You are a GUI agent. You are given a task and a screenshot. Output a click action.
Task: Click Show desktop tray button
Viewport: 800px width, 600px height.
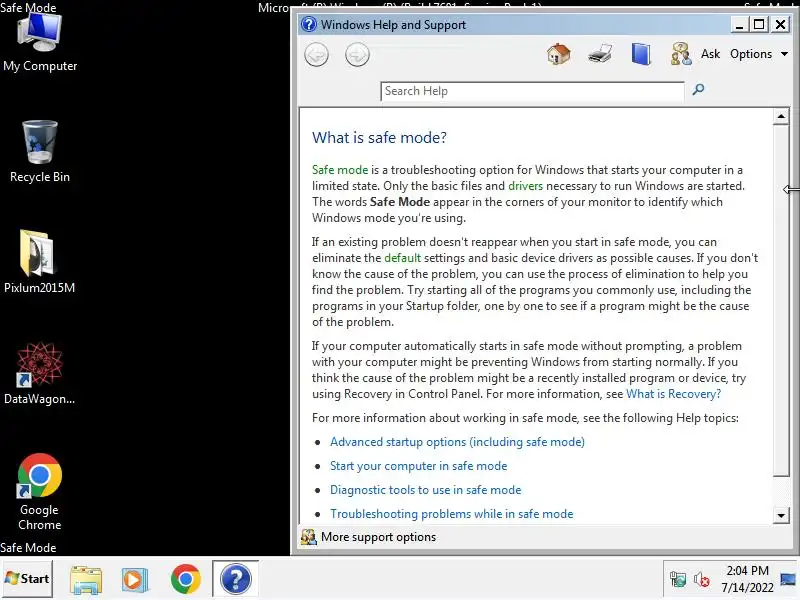click(788, 579)
